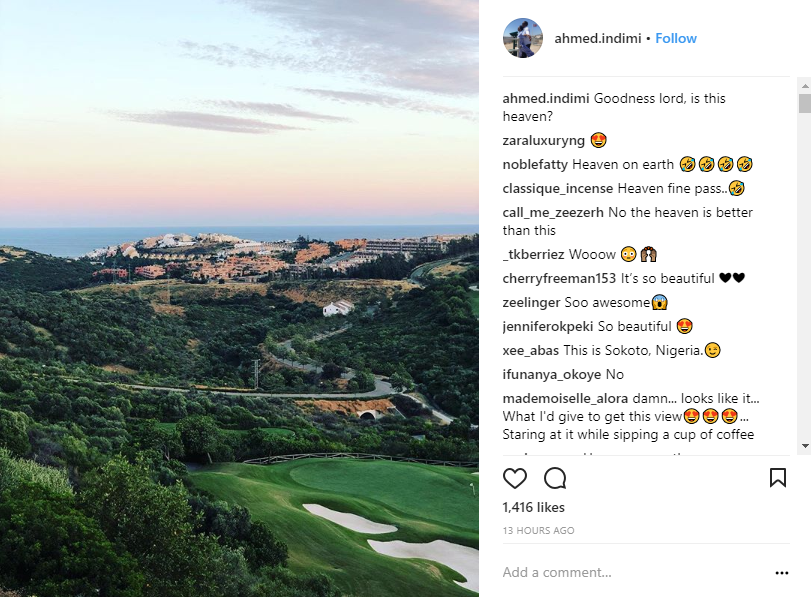Click the golf course landscape photo
This screenshot has height=597, width=811.
click(x=240, y=298)
